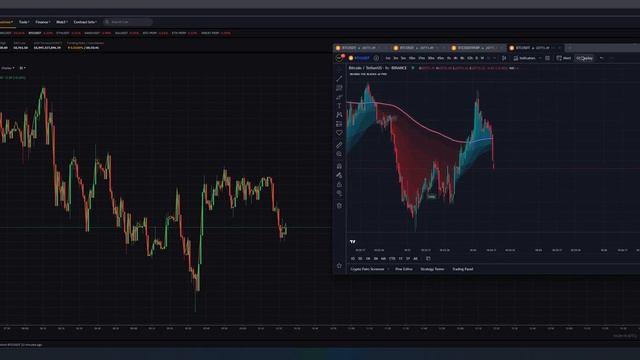
Task: Open the Finance menu in exchange window
Action: tap(42, 22)
